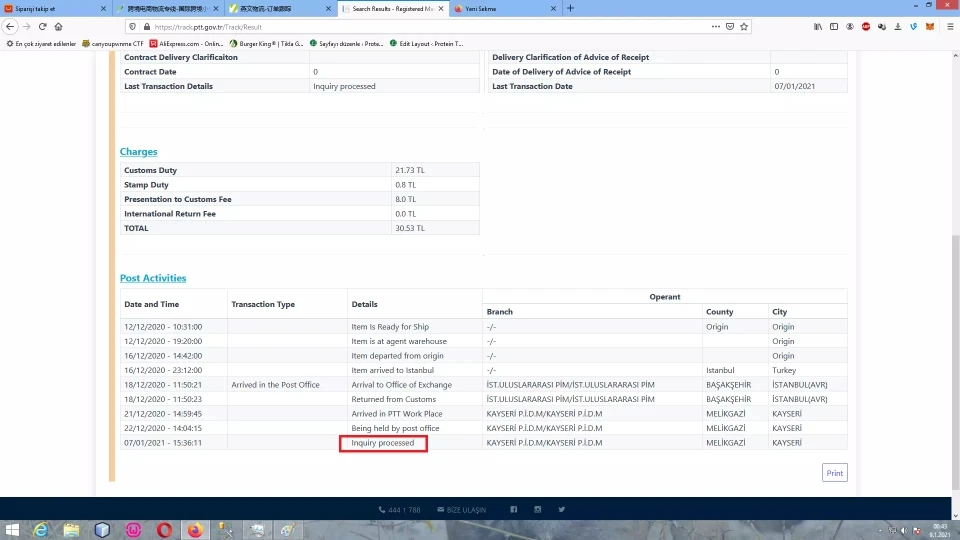
Task: Click the taskbar clock
Action: coord(940,530)
